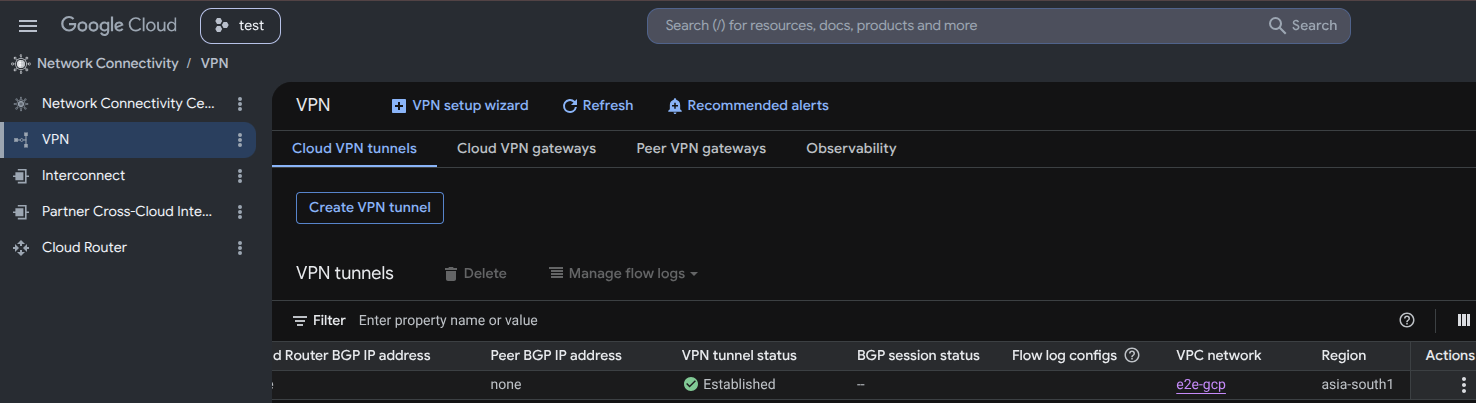Screen dimensions: 1476x403
Task: Refresh the VPN list
Action: point(598,105)
